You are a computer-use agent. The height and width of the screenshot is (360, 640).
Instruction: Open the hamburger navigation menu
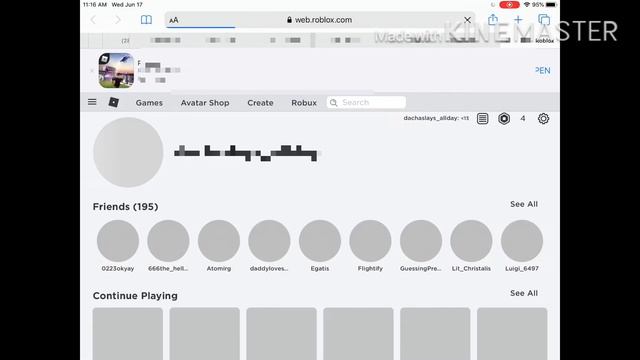click(x=92, y=102)
